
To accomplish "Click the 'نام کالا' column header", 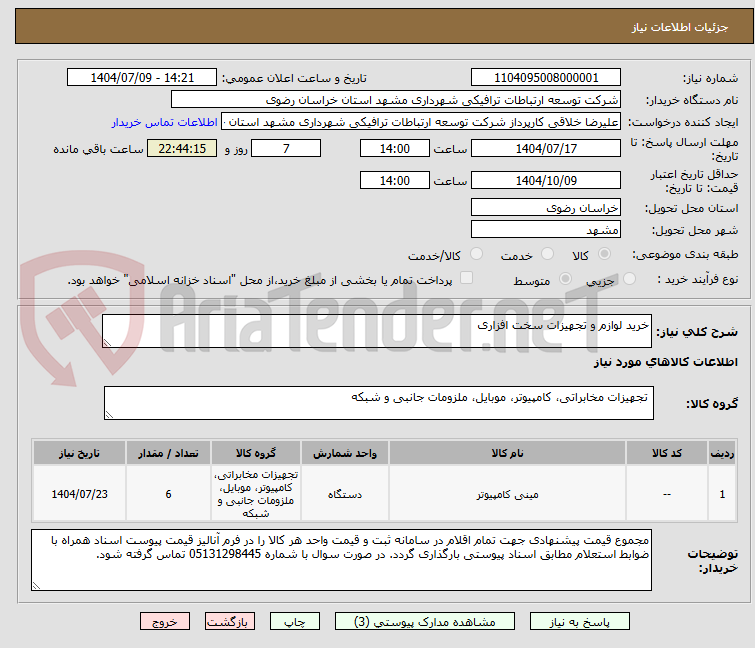I will click(507, 453).
